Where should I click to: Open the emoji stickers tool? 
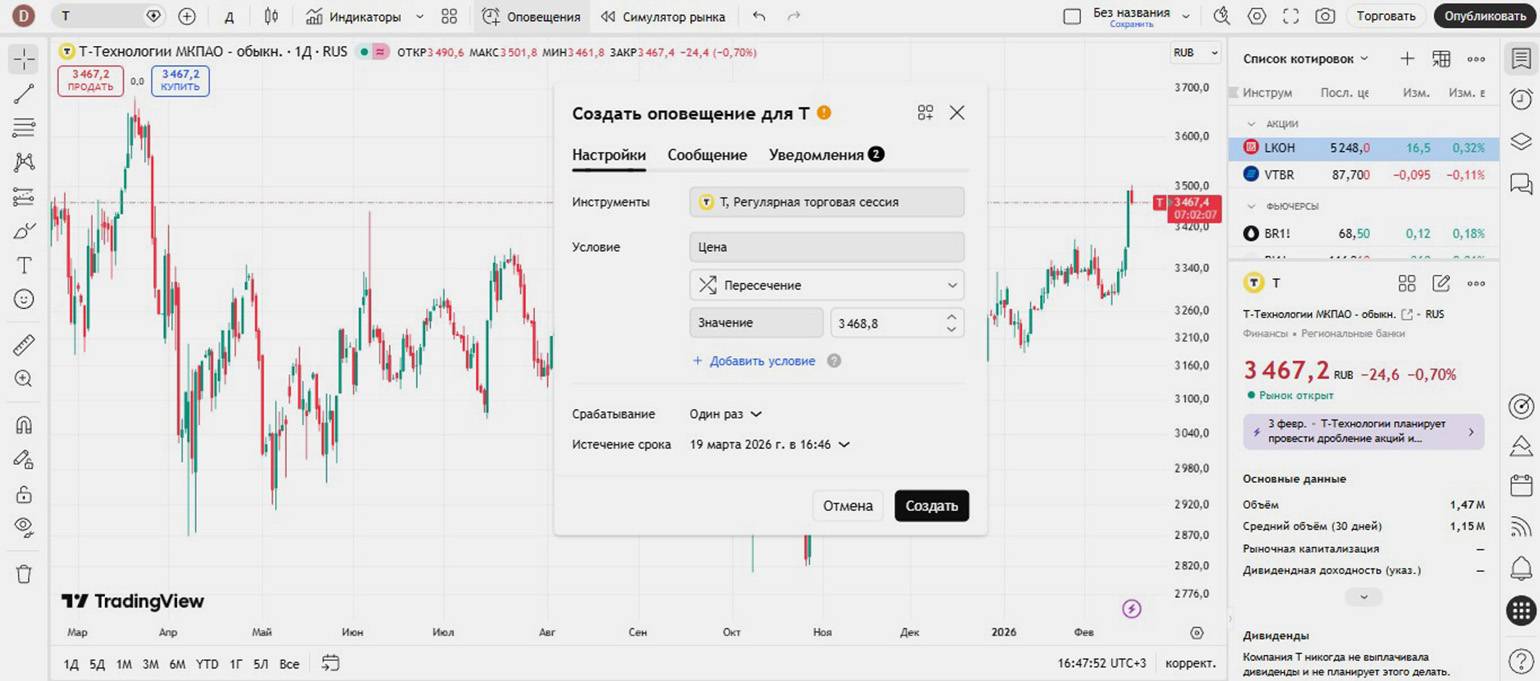tap(24, 299)
